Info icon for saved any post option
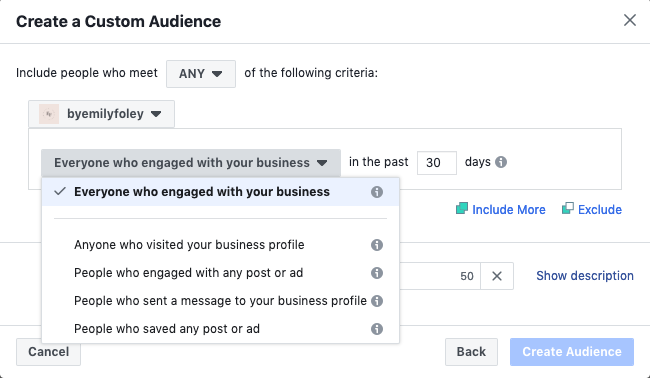Image resolution: width=650 pixels, height=378 pixels. click(x=377, y=329)
